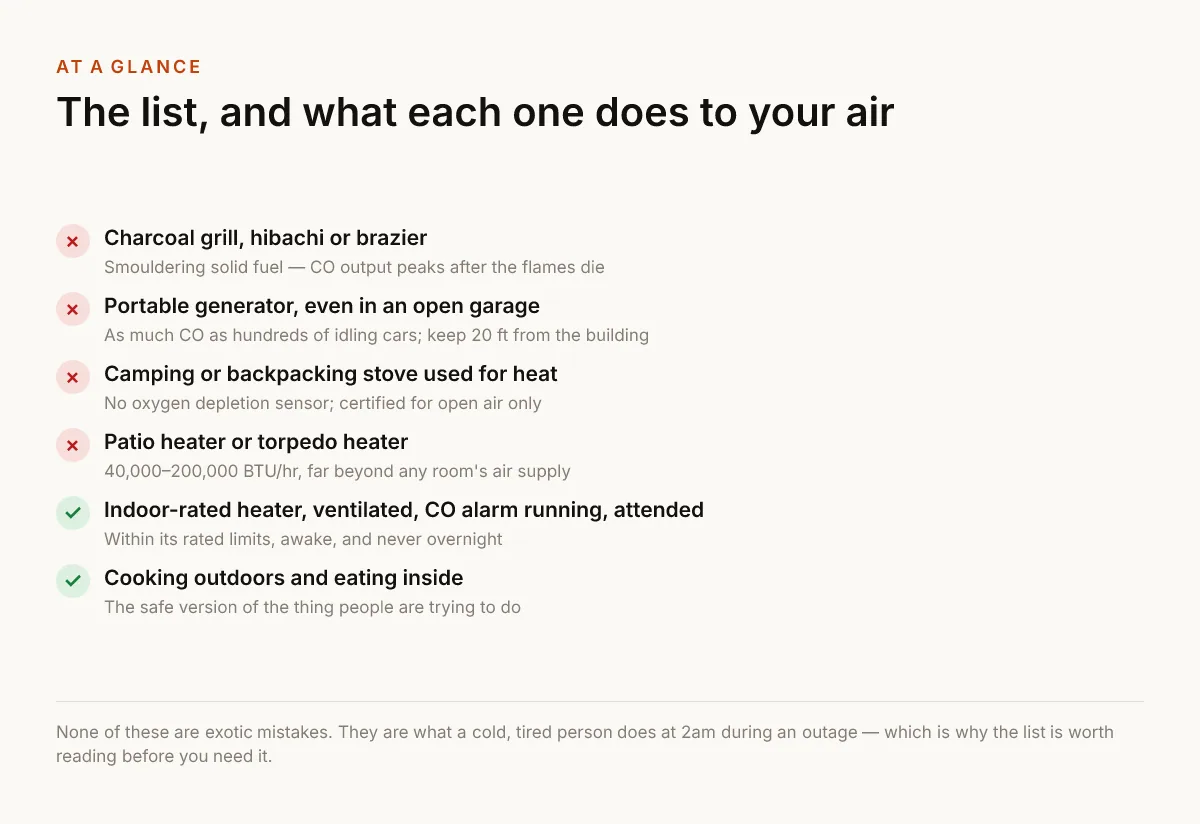Click 'Camping or backpacking stove used for heat'

coord(331,374)
